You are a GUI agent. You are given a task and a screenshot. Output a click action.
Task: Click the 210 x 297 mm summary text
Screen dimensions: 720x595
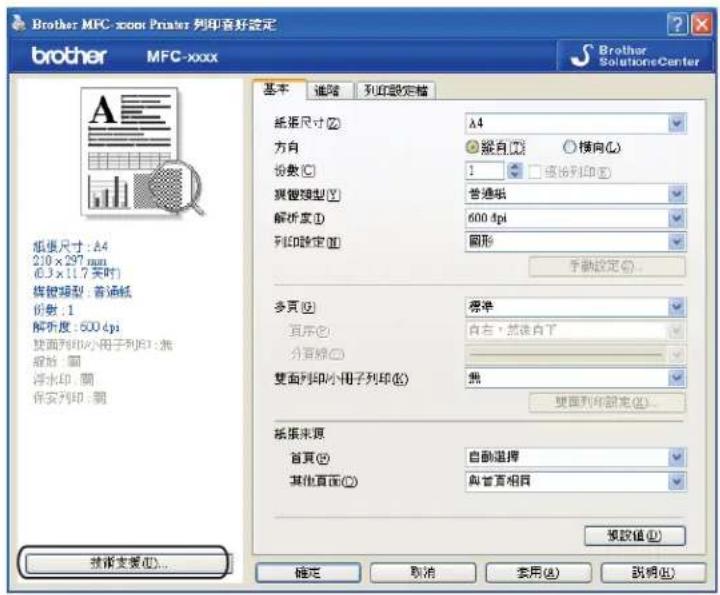(x=69, y=261)
